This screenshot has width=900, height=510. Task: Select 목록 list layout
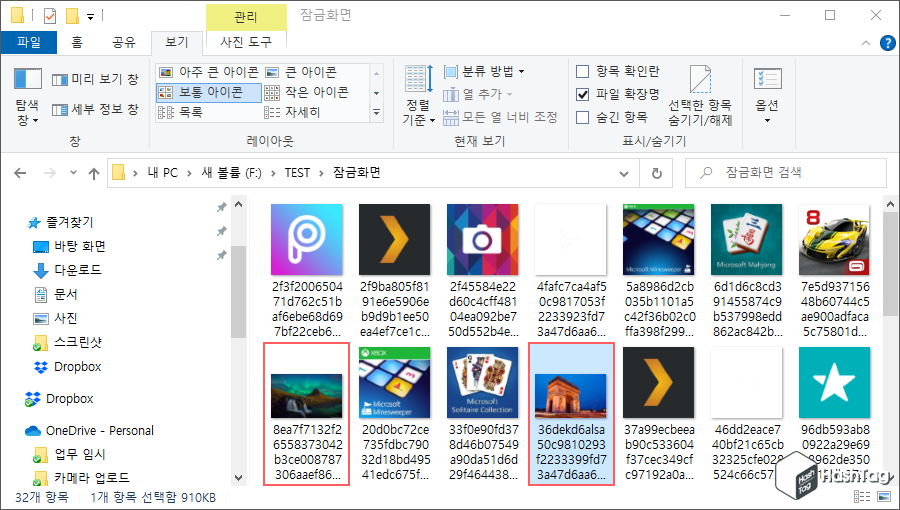coord(181,112)
